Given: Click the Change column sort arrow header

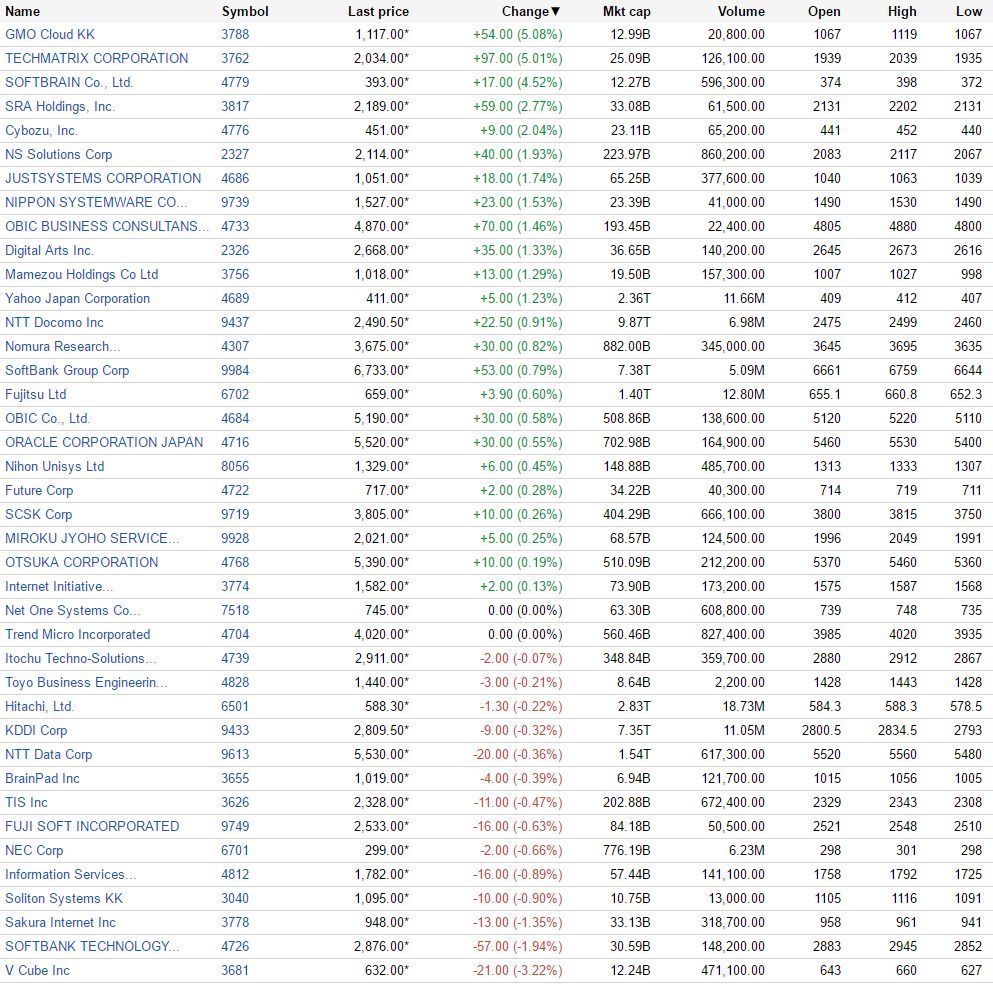Looking at the screenshot, I should click(x=531, y=11).
